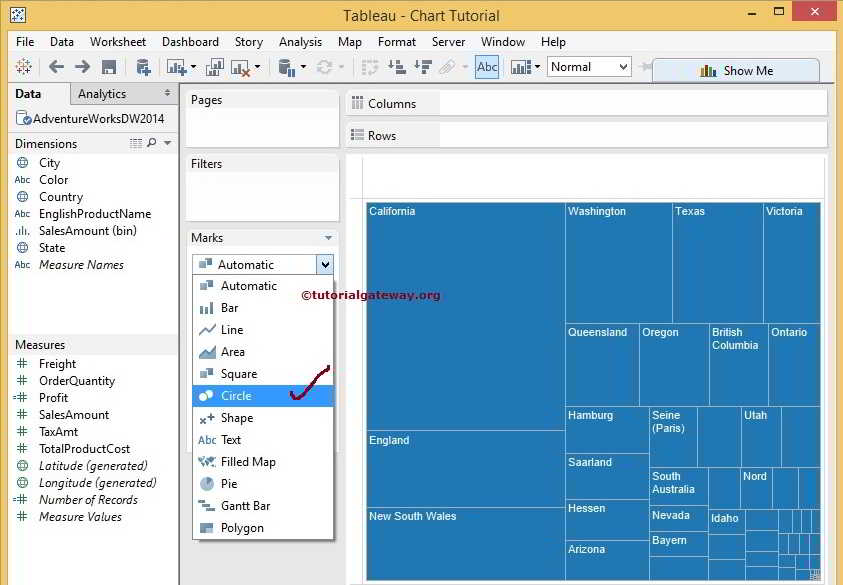
Task: Select the City dimension field
Action: point(49,163)
